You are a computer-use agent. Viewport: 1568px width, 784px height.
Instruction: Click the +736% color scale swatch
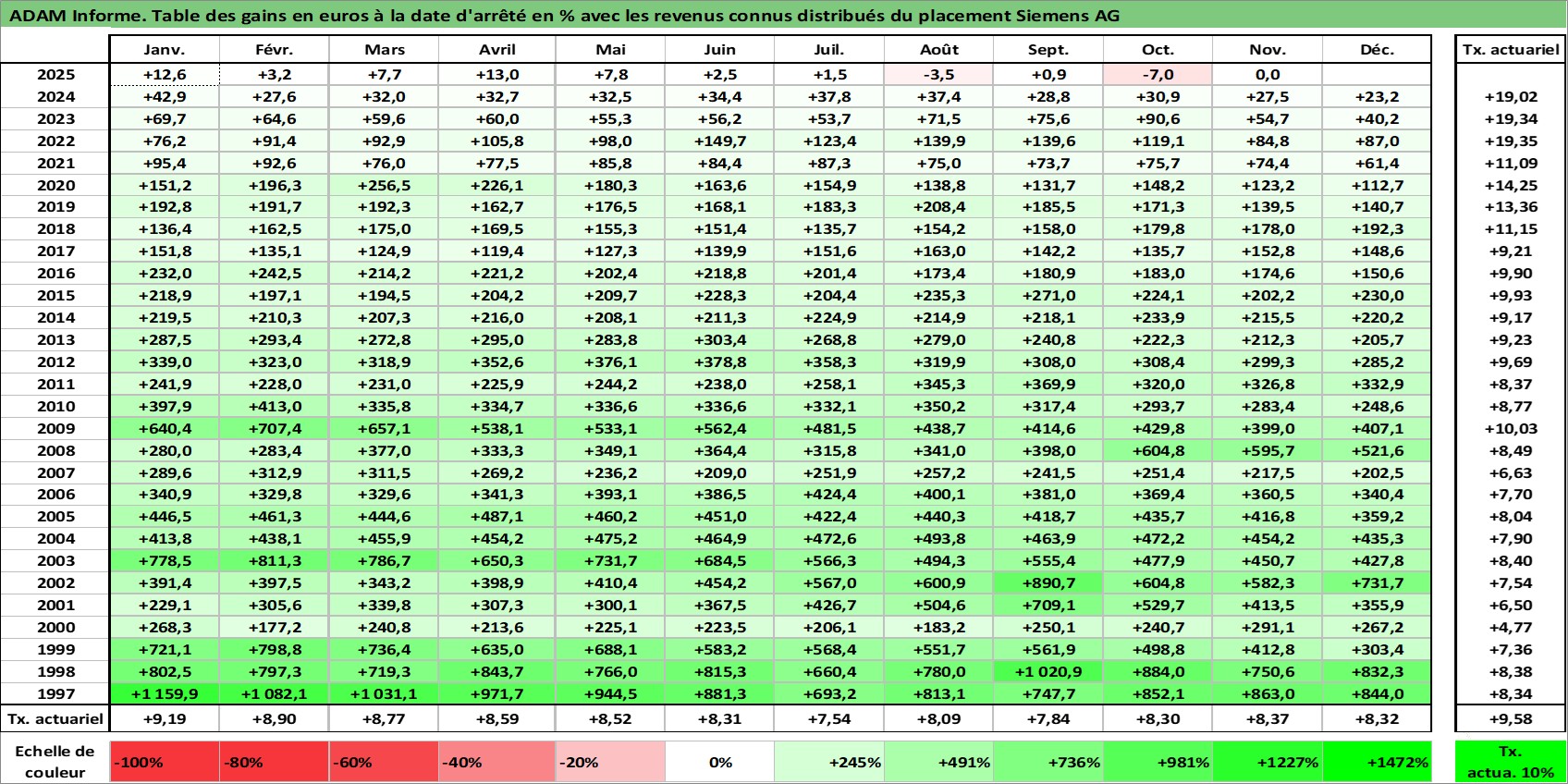pyautogui.click(x=1048, y=762)
